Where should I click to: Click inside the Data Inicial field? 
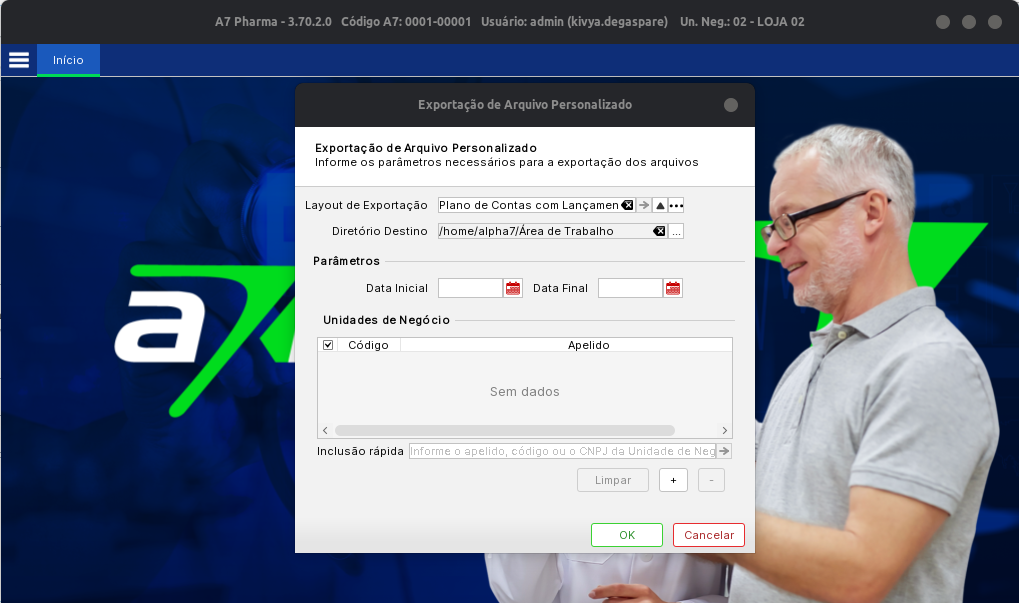(470, 288)
